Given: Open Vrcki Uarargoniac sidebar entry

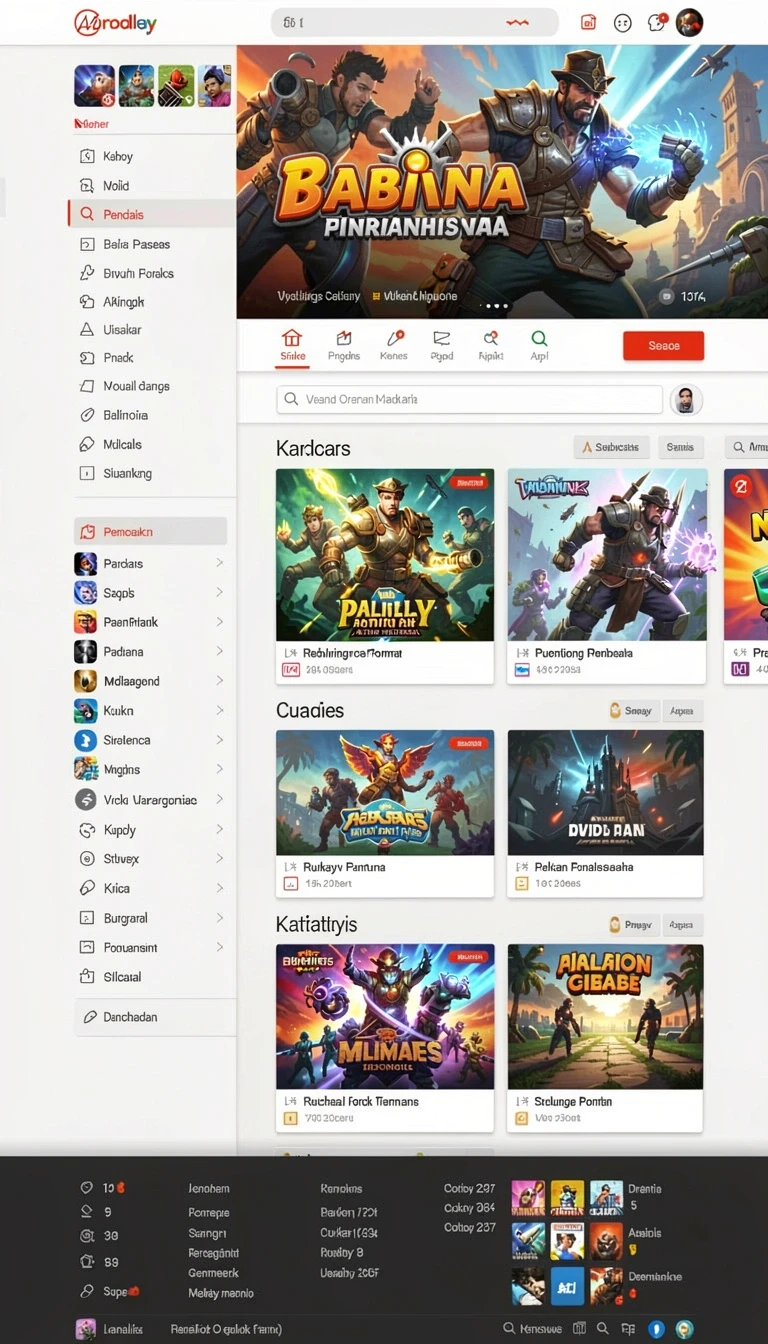Looking at the screenshot, I should click(152, 800).
